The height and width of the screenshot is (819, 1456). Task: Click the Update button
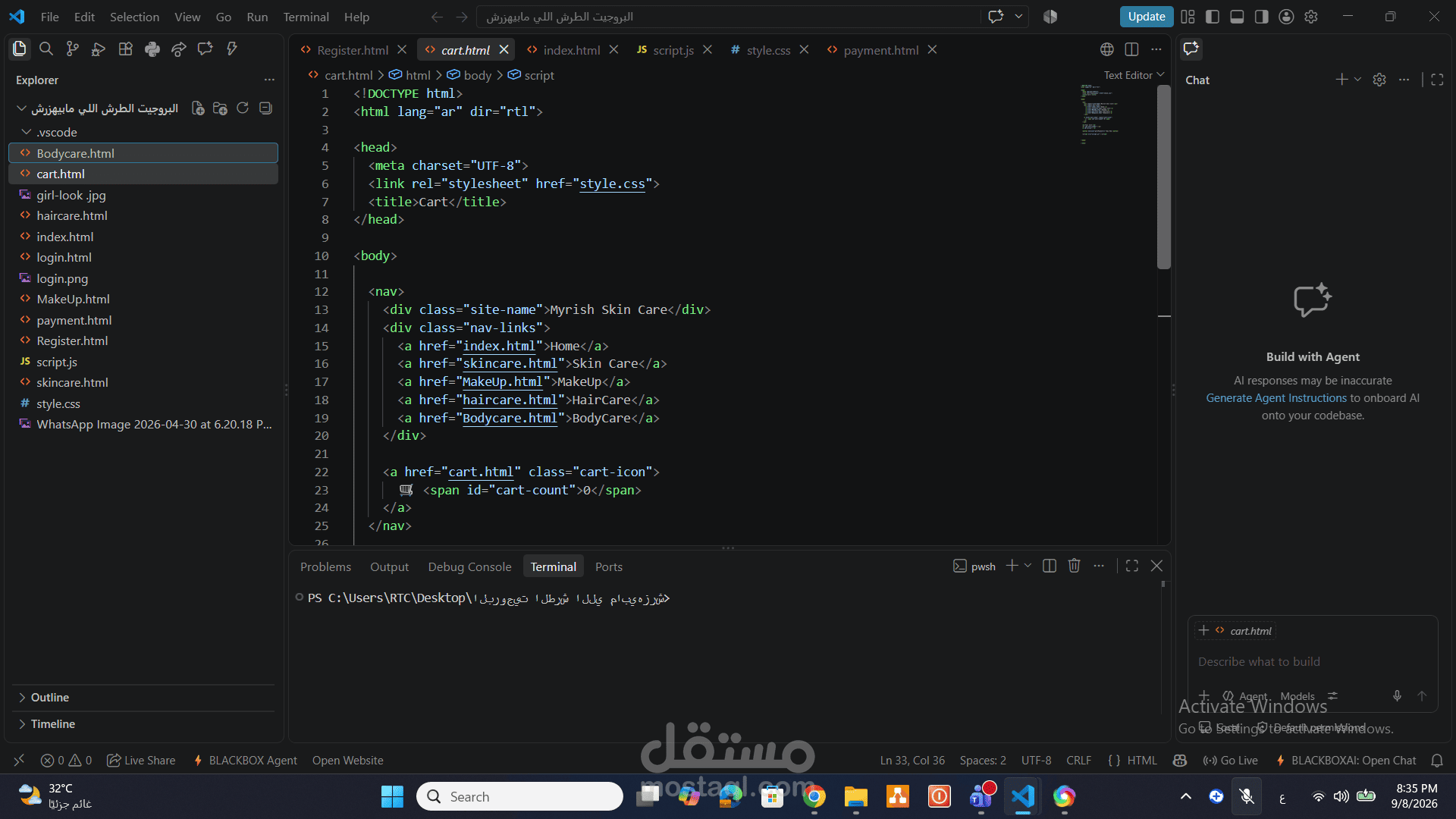click(x=1146, y=17)
